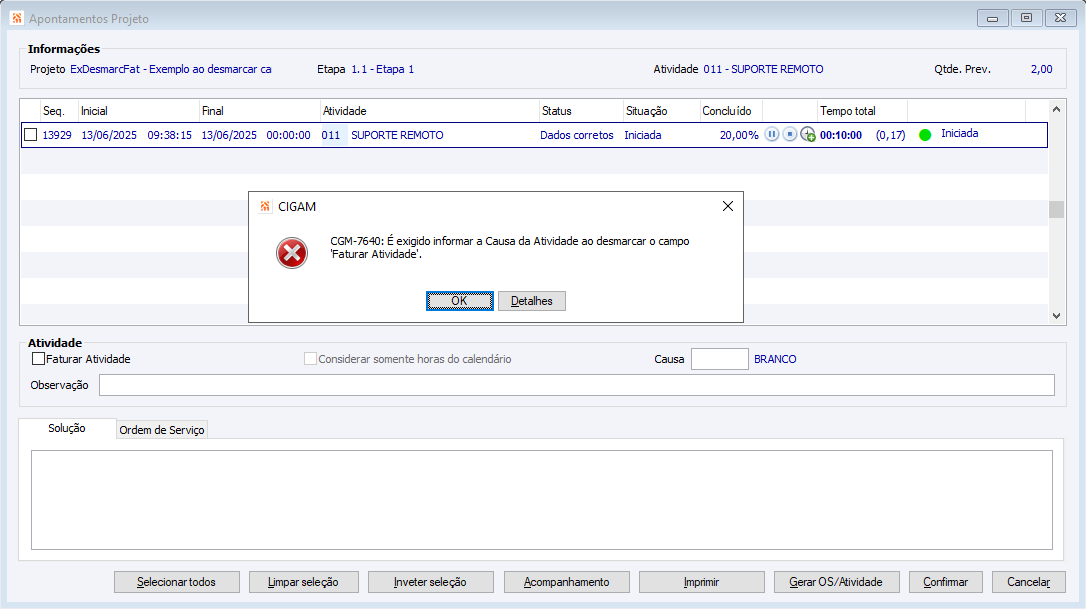This screenshot has height=609, width=1086.
Task: Stop the activity timer in row 13929
Action: tap(790, 134)
